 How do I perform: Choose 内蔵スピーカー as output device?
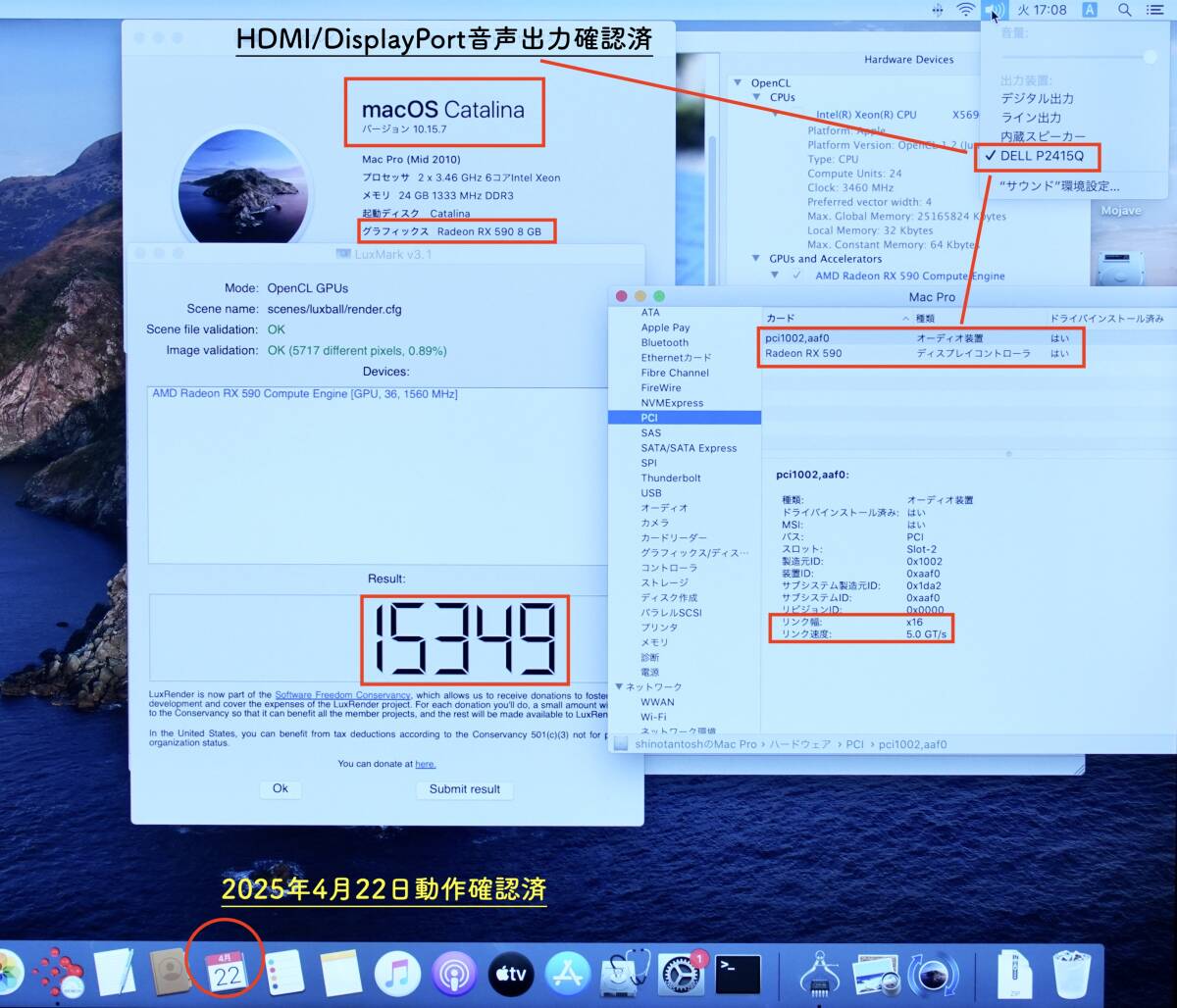click(1043, 137)
